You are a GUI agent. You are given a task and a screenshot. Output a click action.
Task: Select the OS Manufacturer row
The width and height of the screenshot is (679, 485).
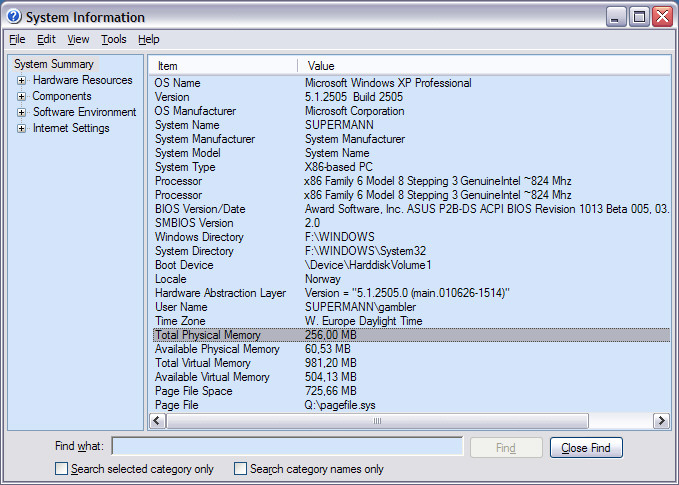pyautogui.click(x=411, y=111)
